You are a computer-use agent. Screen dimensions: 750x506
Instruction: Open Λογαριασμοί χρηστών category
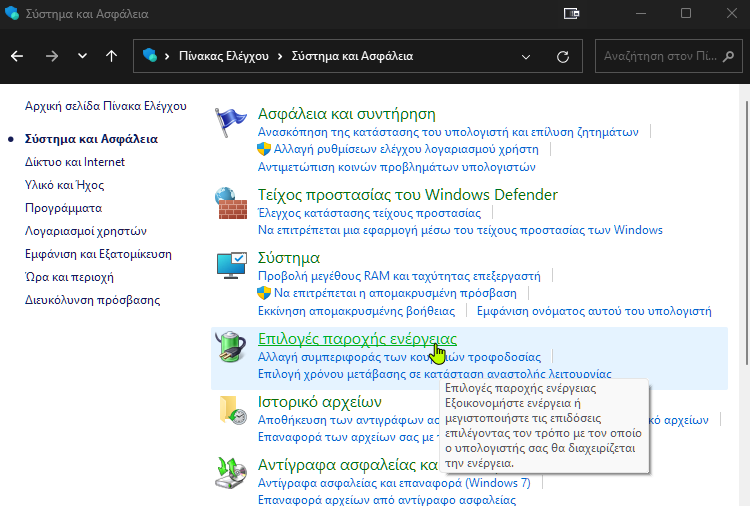coord(86,231)
